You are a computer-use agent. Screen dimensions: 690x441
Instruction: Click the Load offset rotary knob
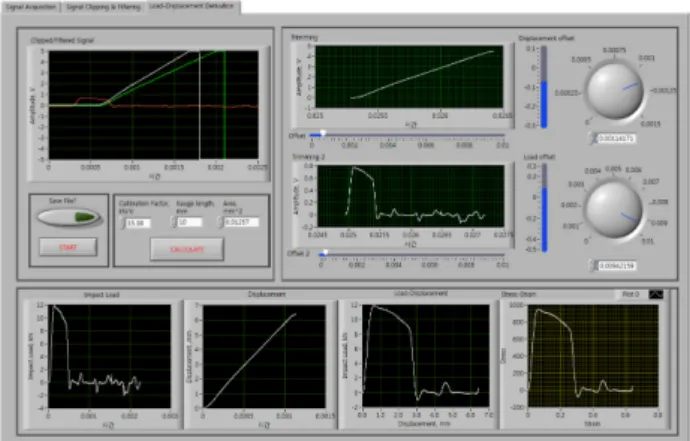point(614,210)
